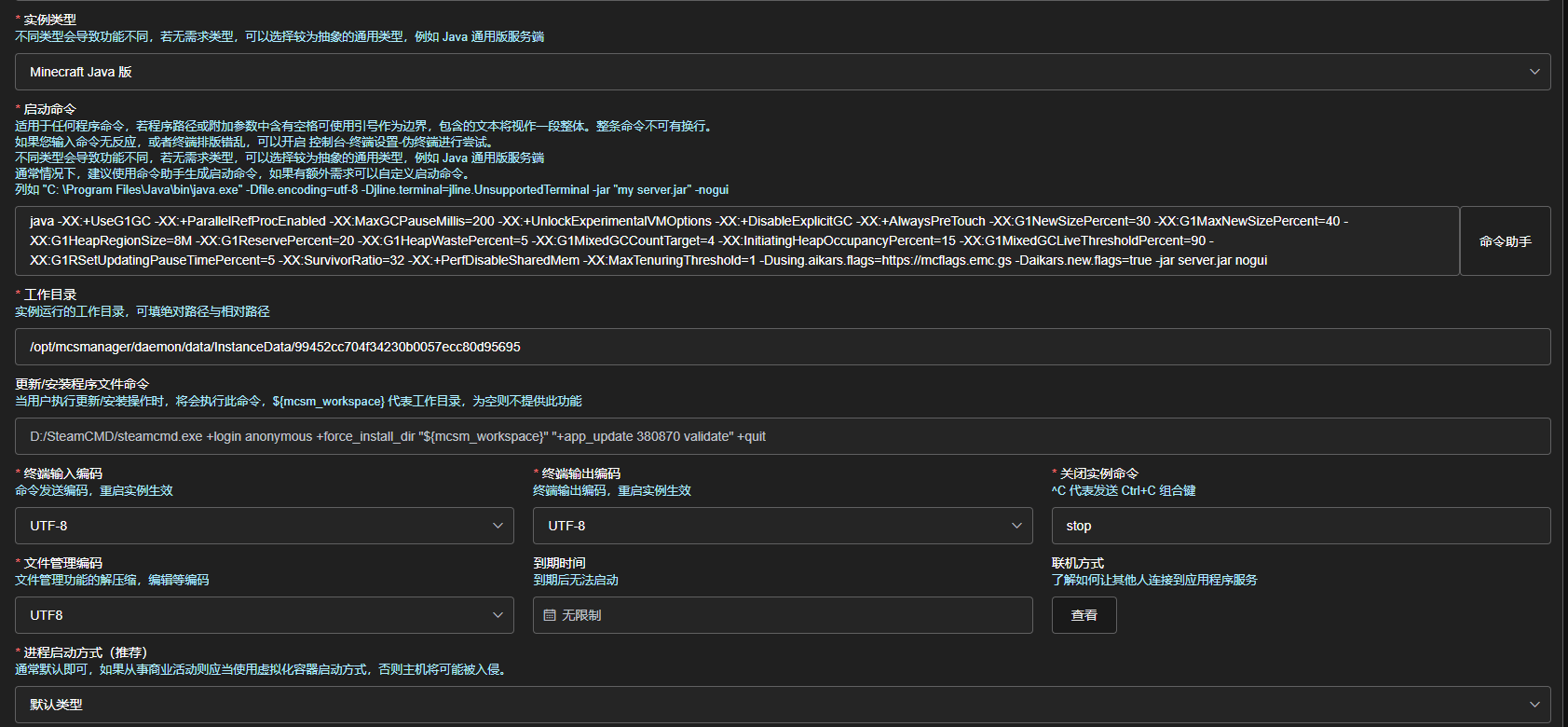
Task: Click the 命令助手 button
Action: click(1505, 240)
